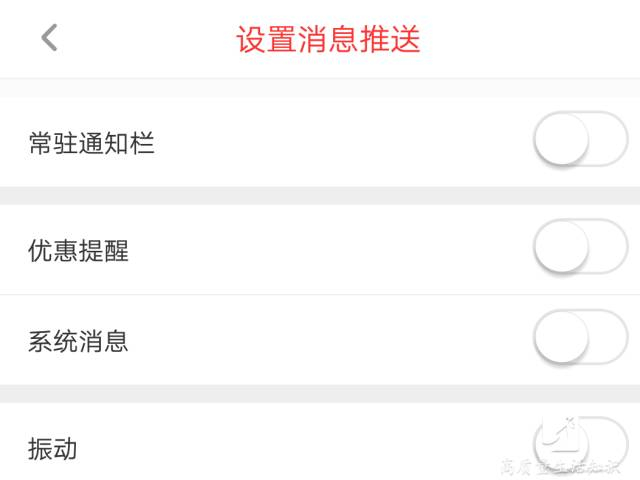Enable the 优惠提醒 switch
Screen dimensions: 640x480
tap(580, 247)
